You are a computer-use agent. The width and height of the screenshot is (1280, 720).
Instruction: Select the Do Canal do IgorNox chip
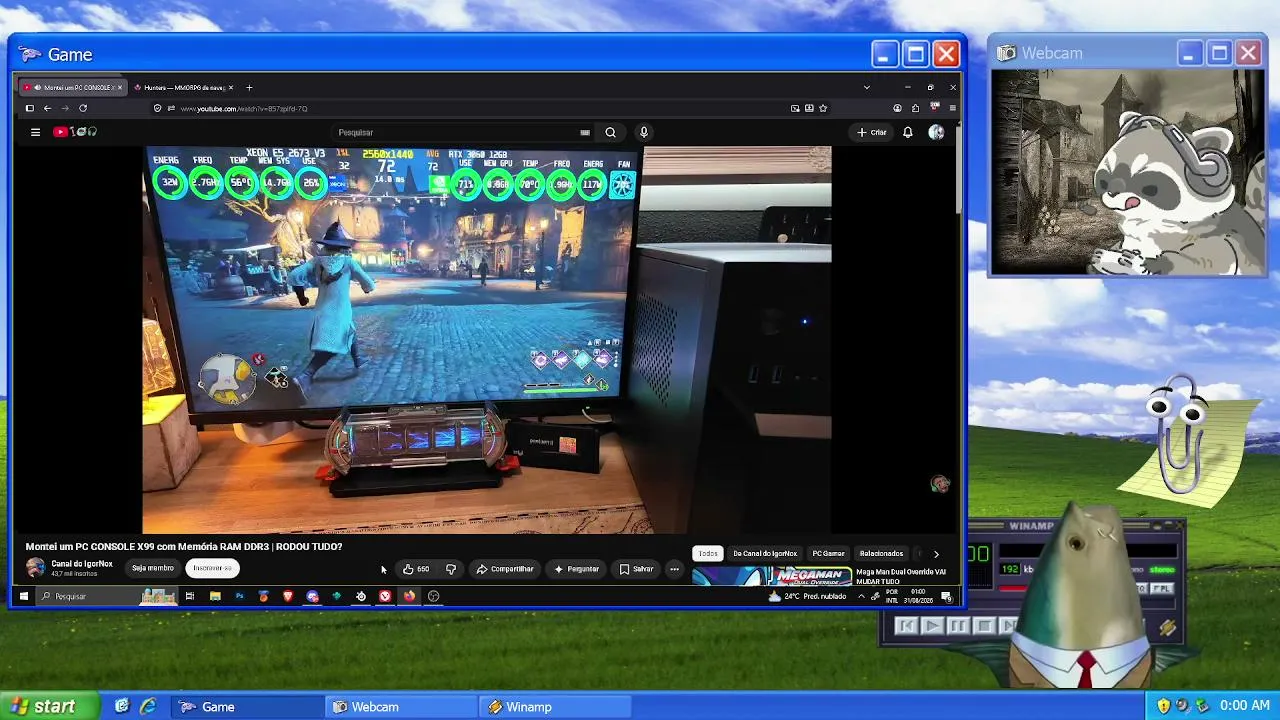(765, 553)
